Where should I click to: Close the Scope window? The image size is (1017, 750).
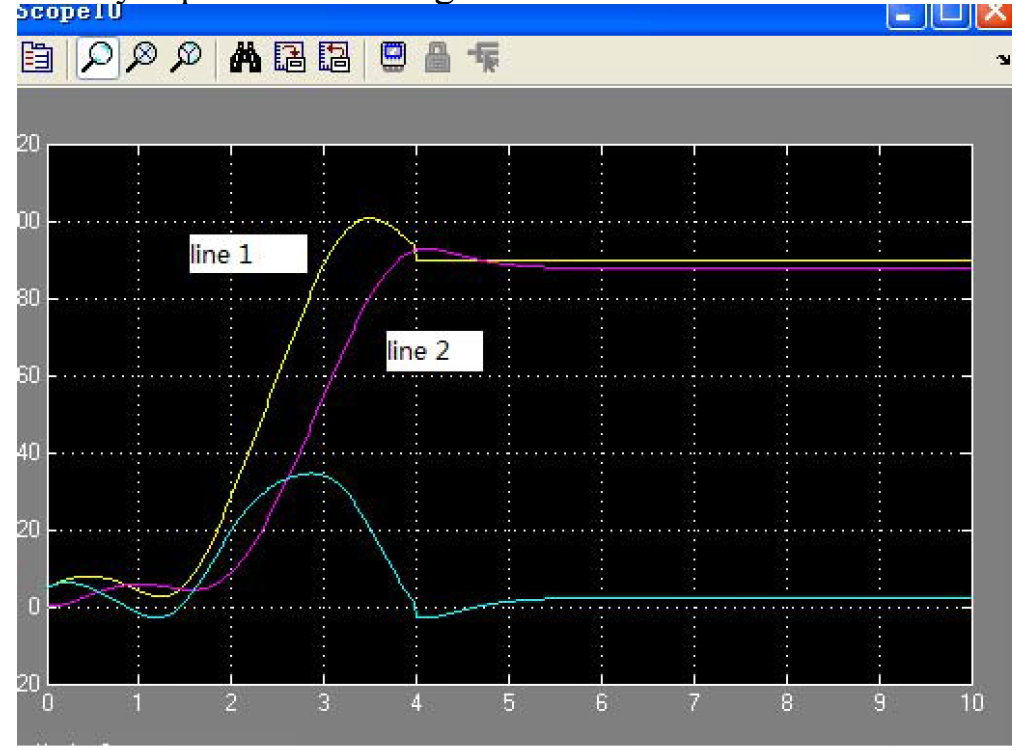tap(993, 15)
